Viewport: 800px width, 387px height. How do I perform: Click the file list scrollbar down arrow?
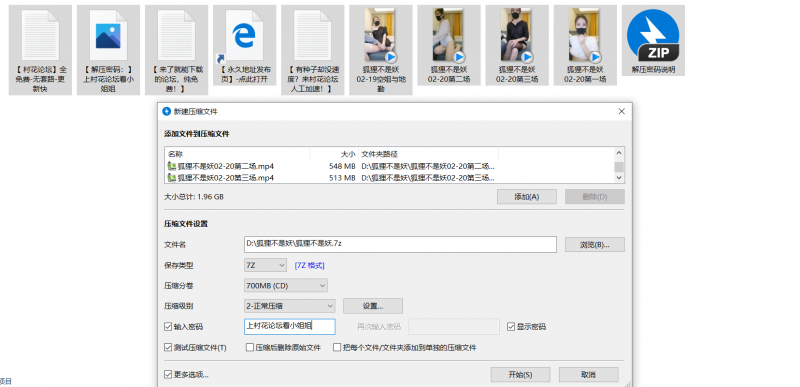tap(619, 177)
